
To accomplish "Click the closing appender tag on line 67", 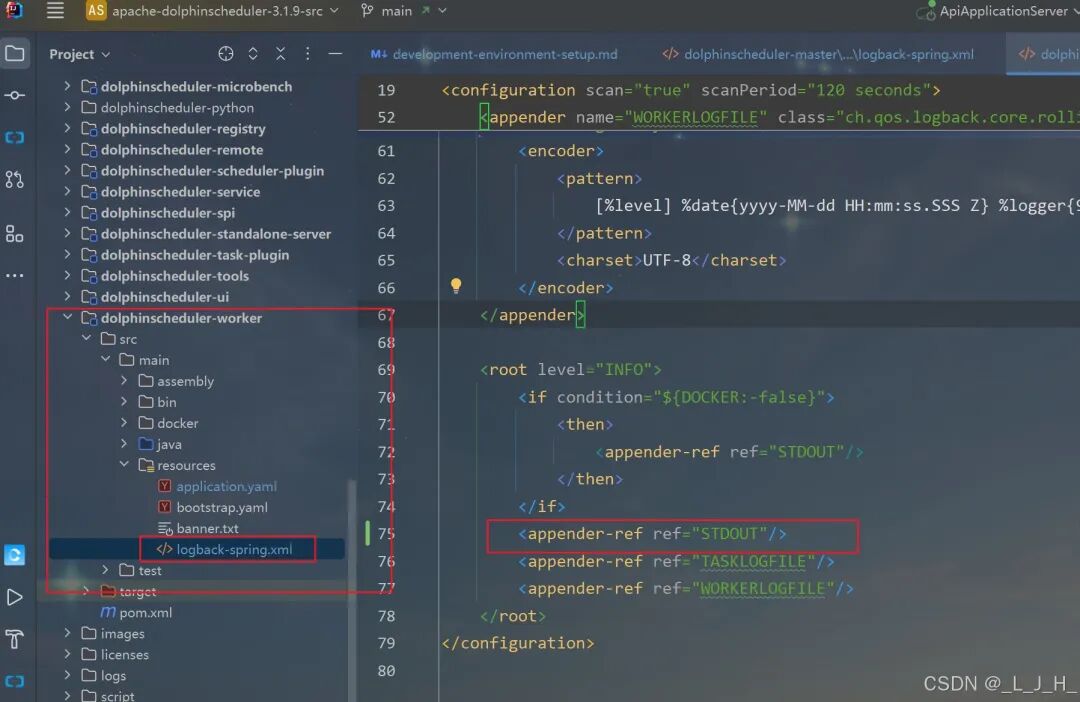I will (532, 316).
